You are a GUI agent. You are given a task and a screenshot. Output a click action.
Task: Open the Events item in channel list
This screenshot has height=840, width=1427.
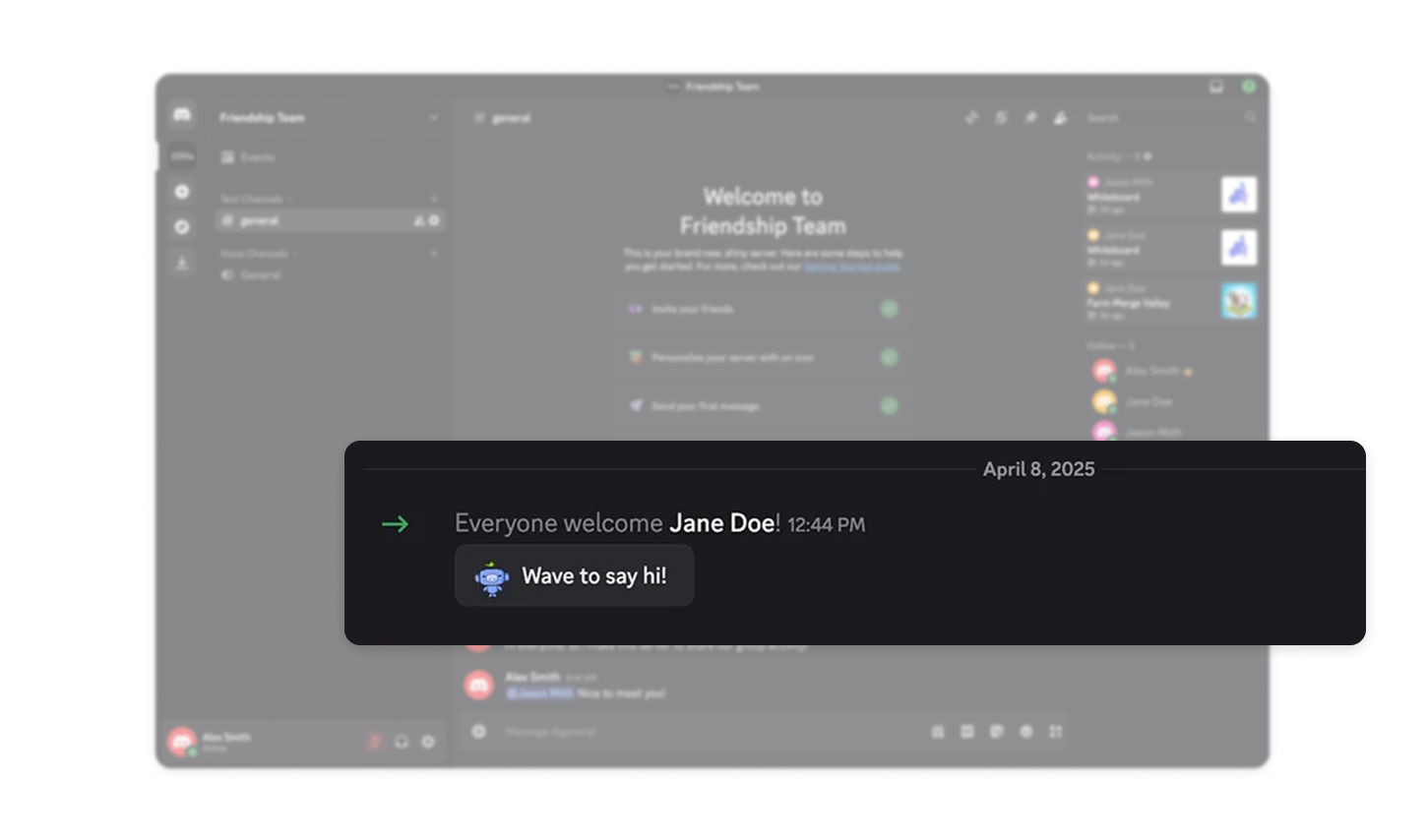pyautogui.click(x=329, y=157)
